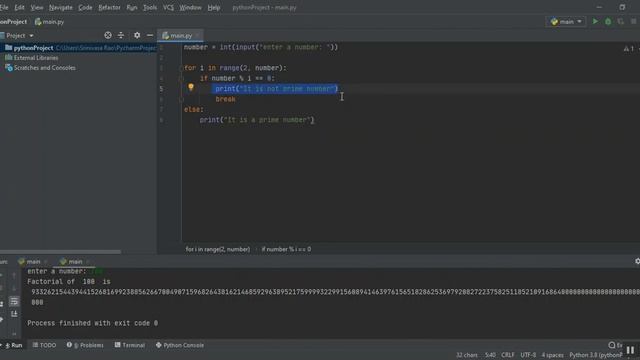Open the TODO tool window

44,345
